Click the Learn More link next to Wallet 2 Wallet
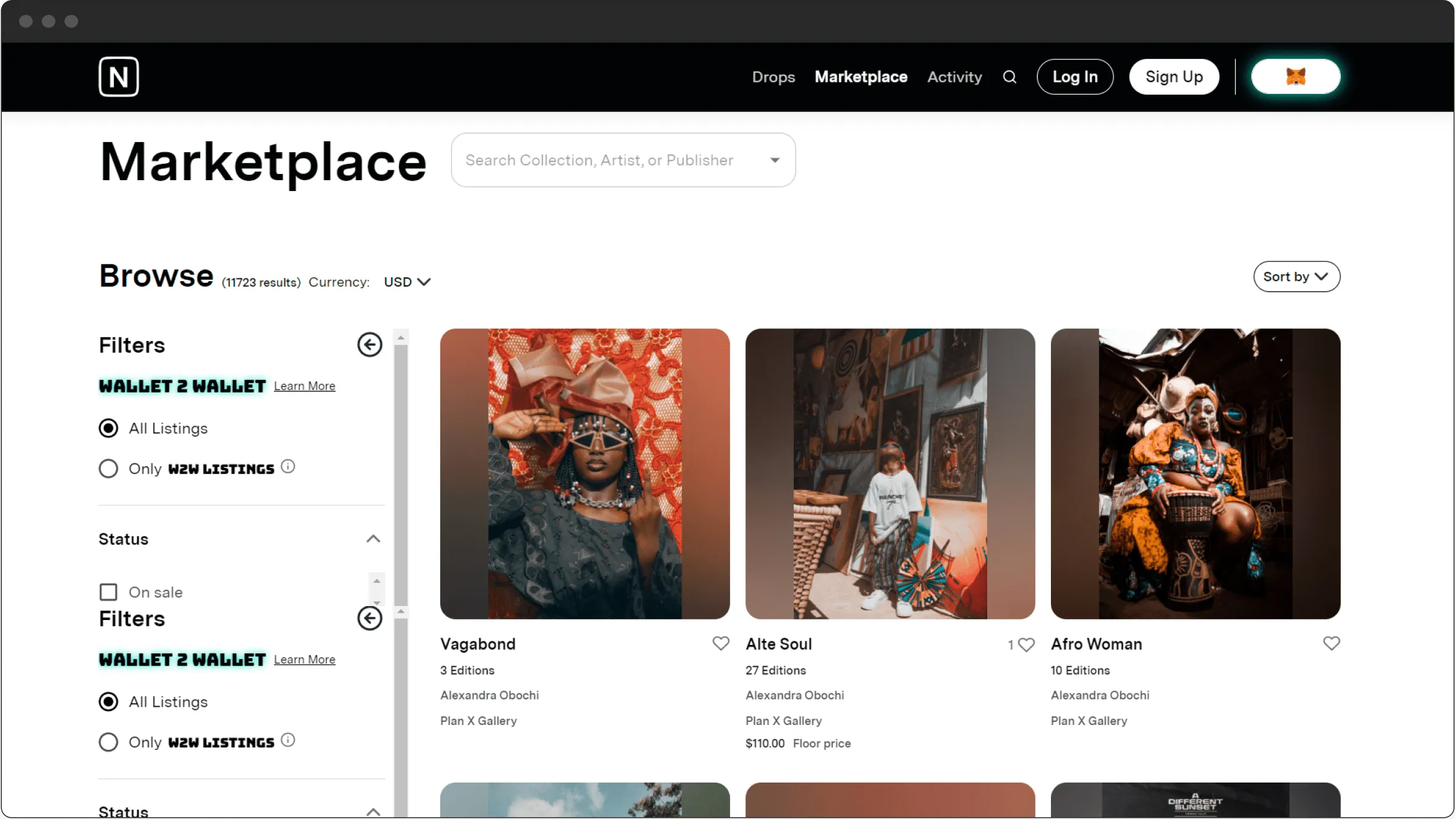This screenshot has height=819, width=1456. [305, 386]
